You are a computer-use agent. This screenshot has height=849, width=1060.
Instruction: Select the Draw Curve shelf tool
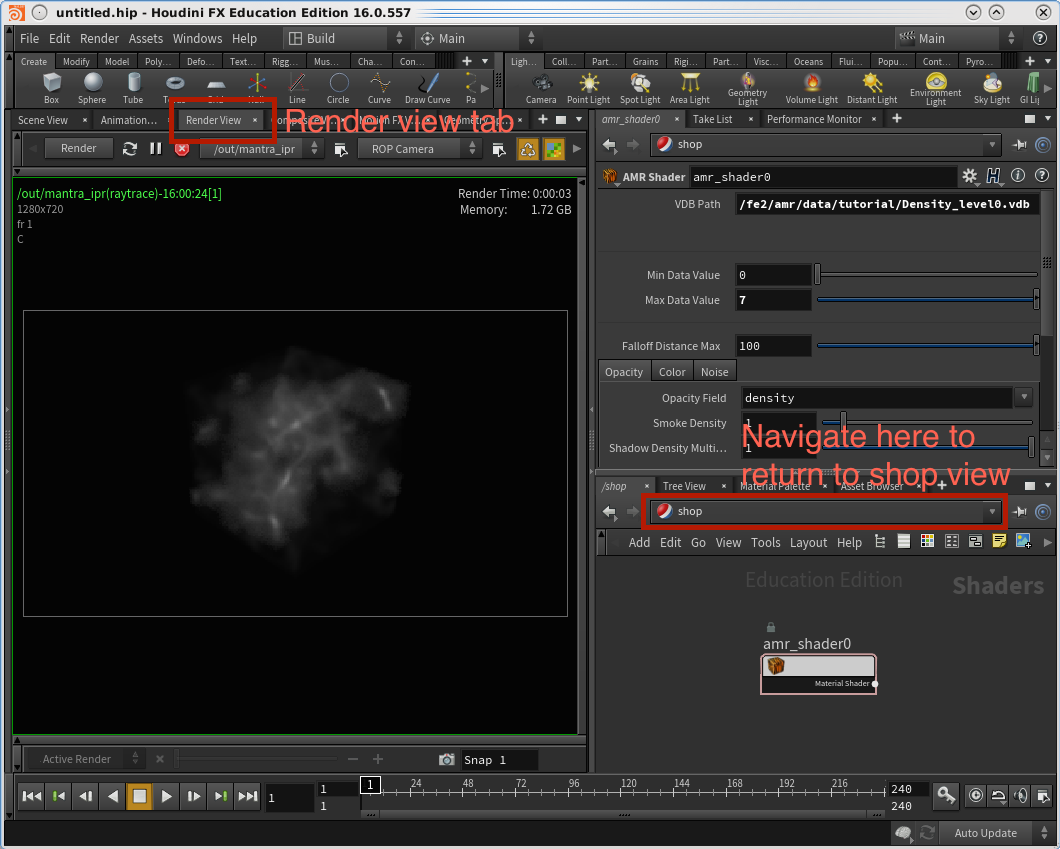427,87
